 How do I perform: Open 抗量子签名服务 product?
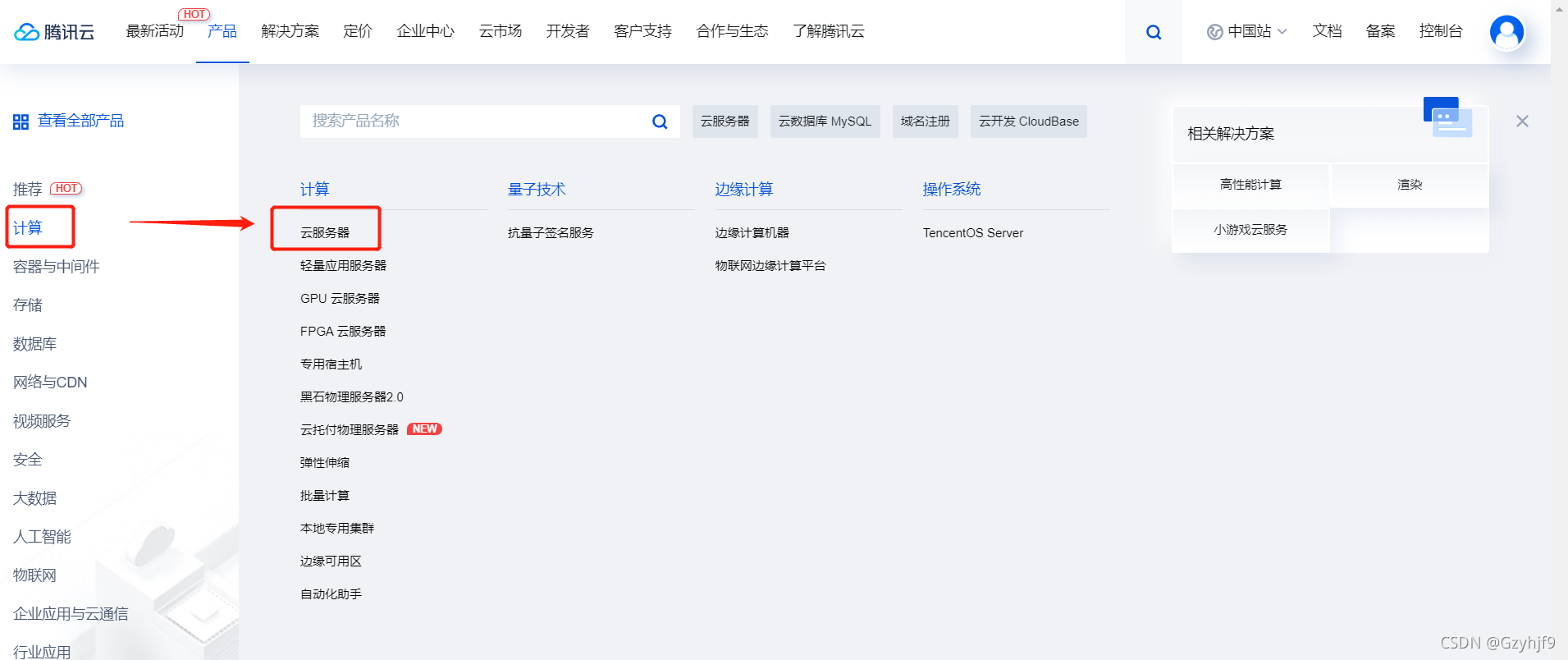coord(551,233)
